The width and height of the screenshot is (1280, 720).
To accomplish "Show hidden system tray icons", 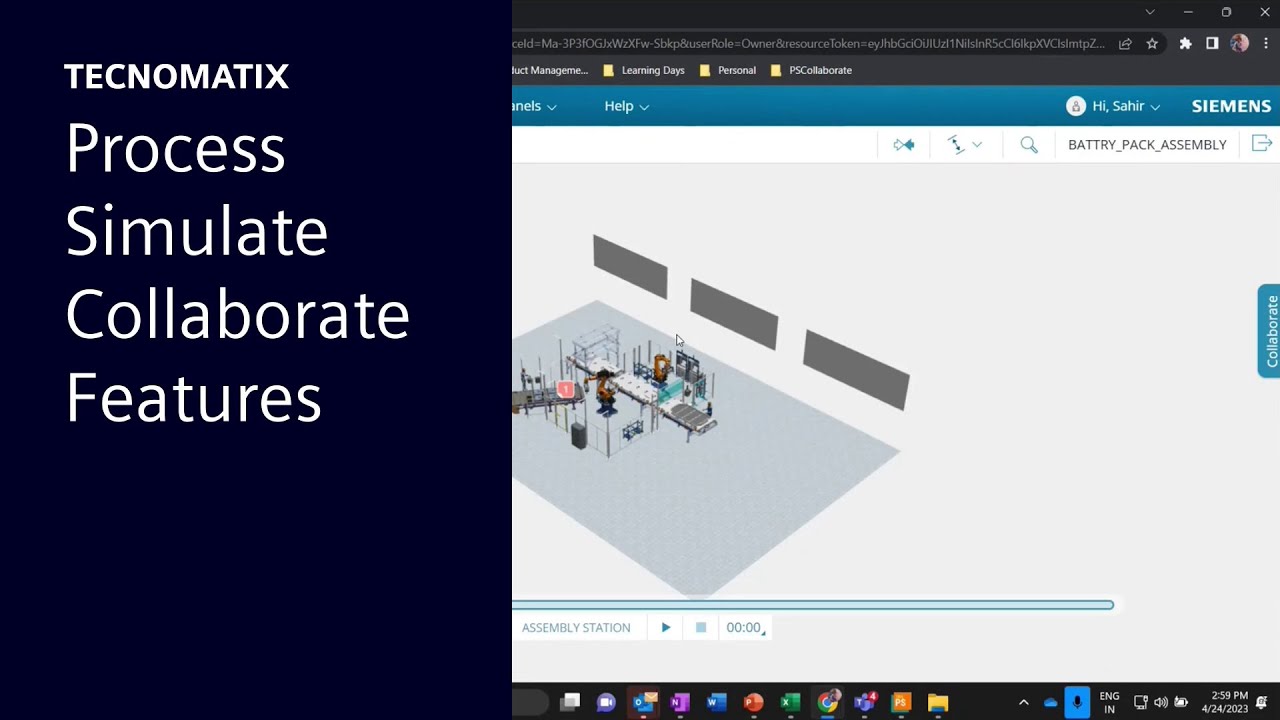I will (1023, 702).
